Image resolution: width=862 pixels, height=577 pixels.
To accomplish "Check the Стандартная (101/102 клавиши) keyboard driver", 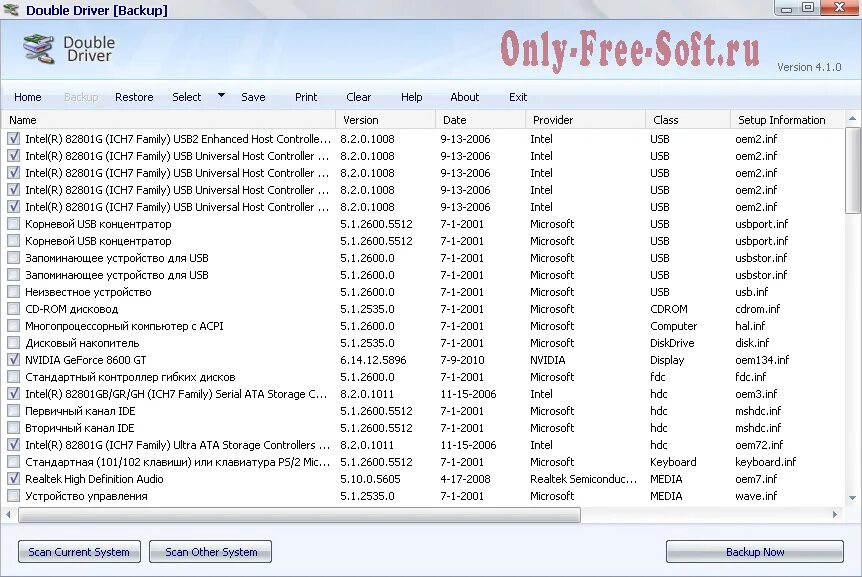I will 14,462.
